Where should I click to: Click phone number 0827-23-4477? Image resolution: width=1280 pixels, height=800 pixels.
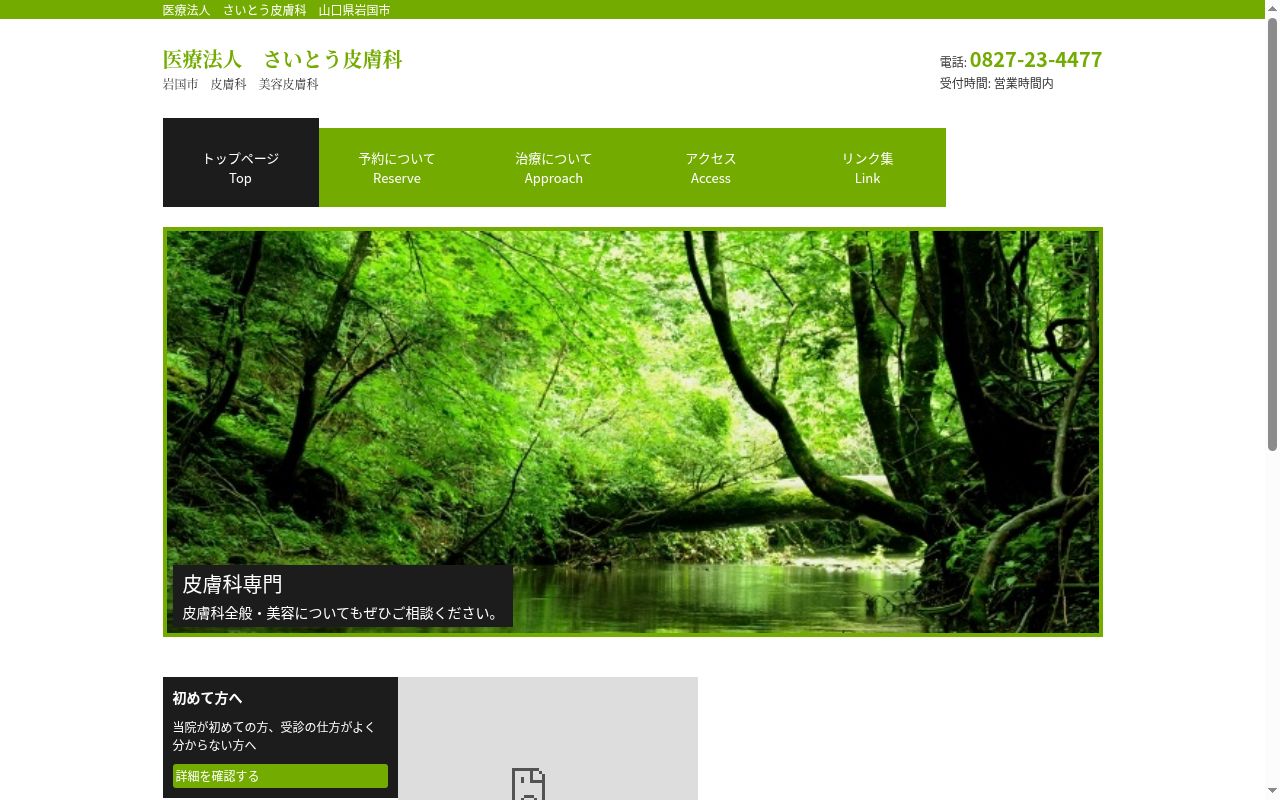(x=1036, y=59)
